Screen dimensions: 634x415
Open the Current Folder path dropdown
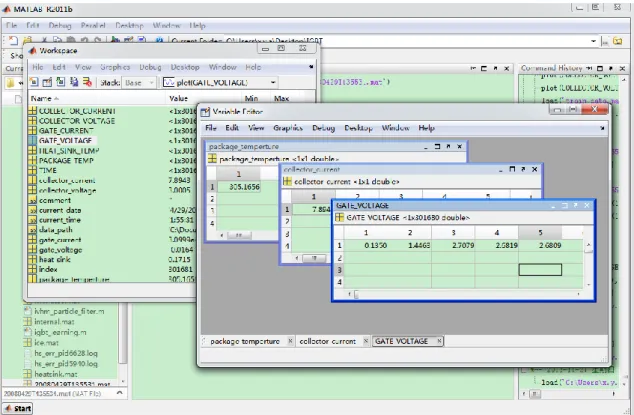click(x=593, y=41)
